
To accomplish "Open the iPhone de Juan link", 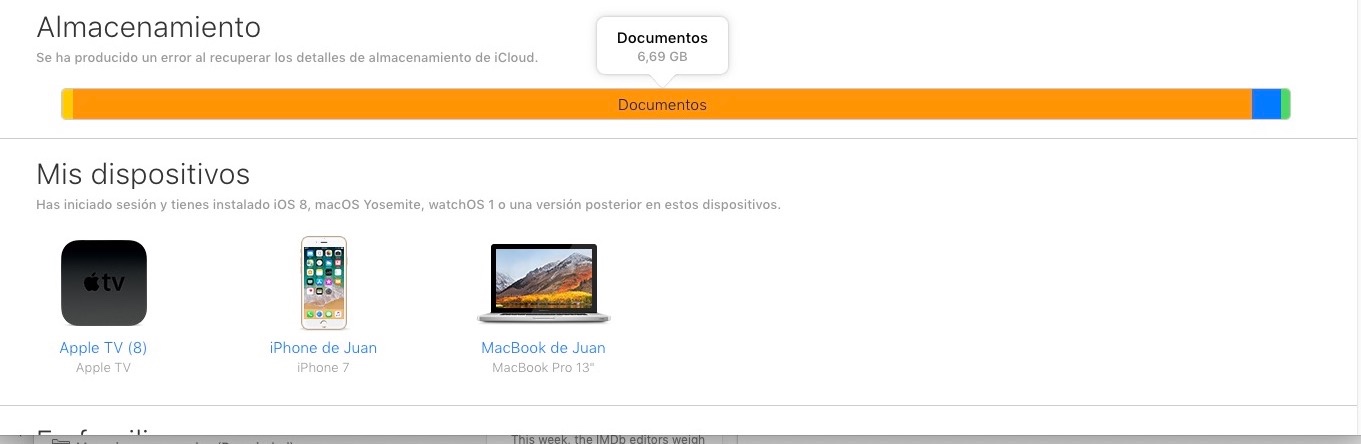I will click(x=323, y=348).
